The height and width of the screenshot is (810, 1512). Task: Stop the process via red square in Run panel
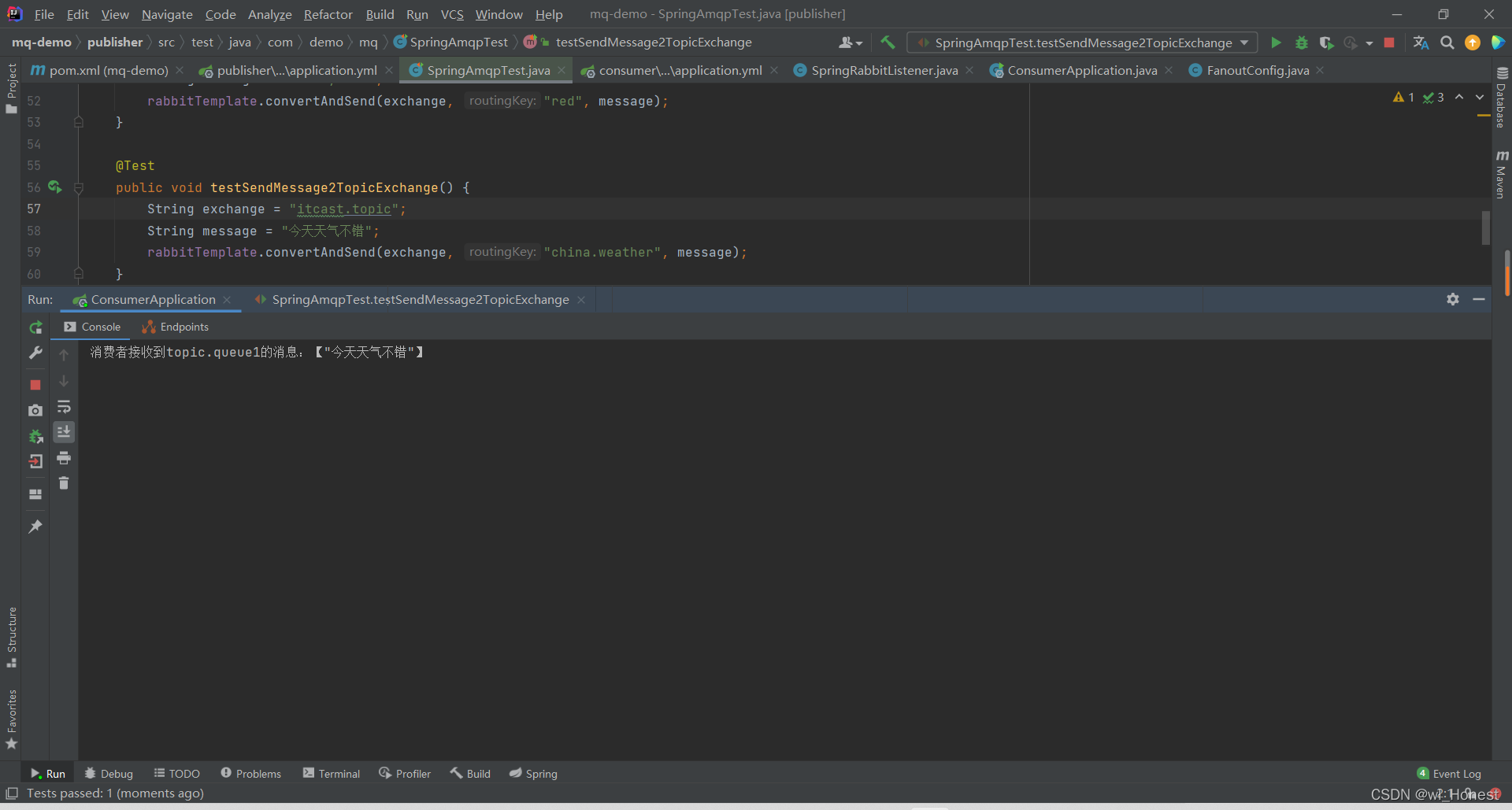35,385
